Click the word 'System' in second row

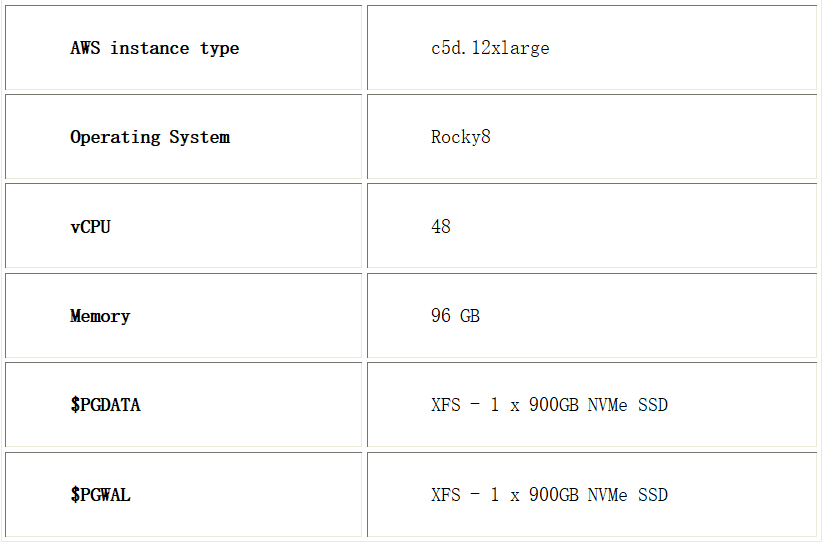[200, 137]
